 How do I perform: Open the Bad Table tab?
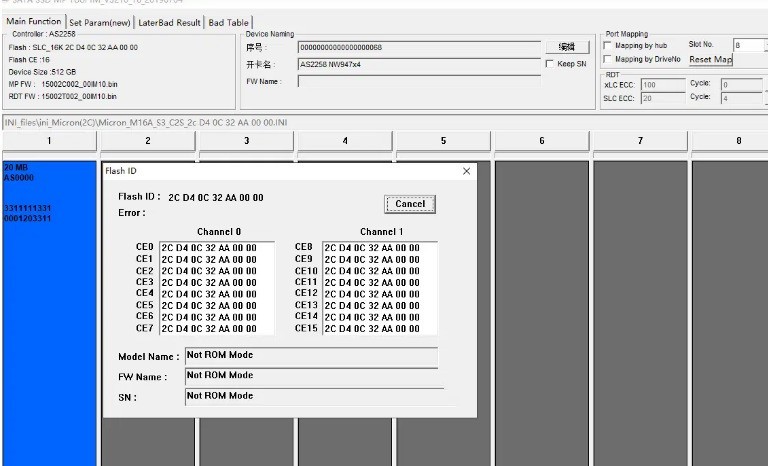point(228,23)
